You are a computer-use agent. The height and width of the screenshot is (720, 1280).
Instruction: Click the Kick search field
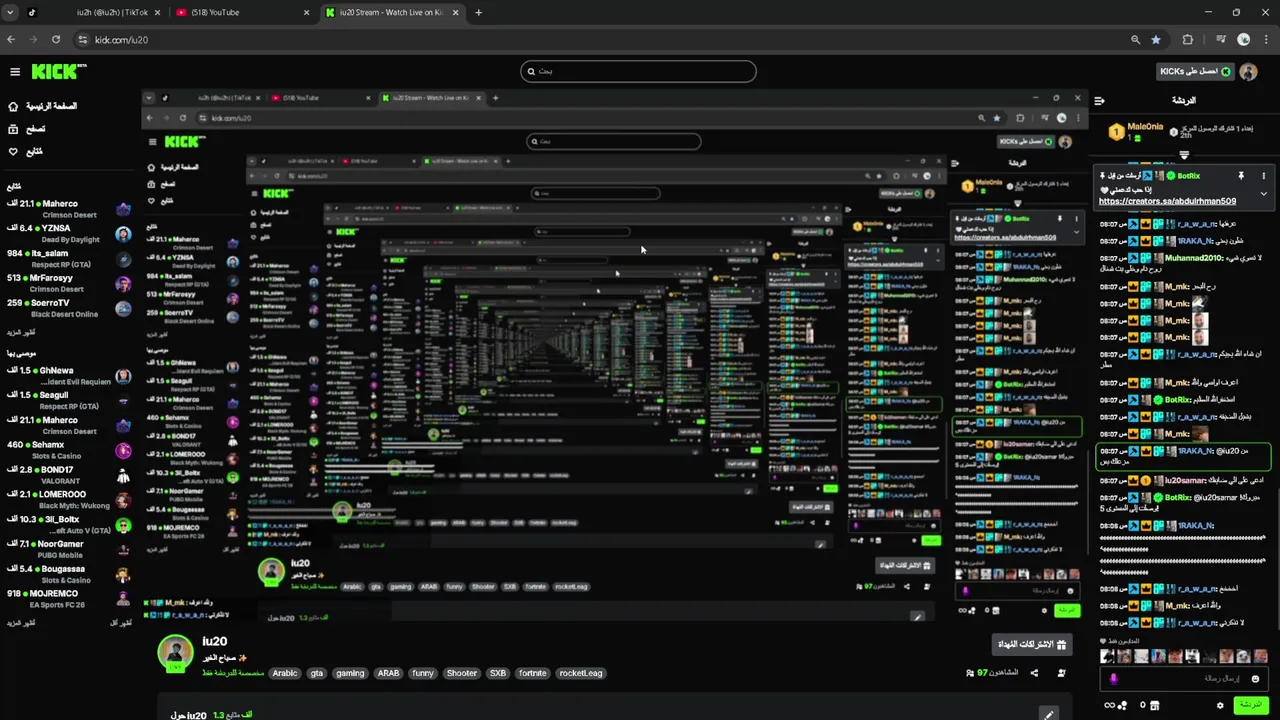click(x=638, y=71)
